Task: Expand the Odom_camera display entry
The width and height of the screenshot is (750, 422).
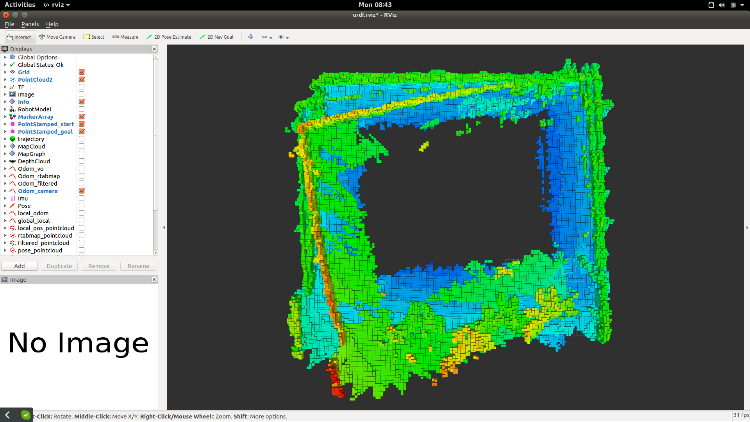Action: [5, 190]
